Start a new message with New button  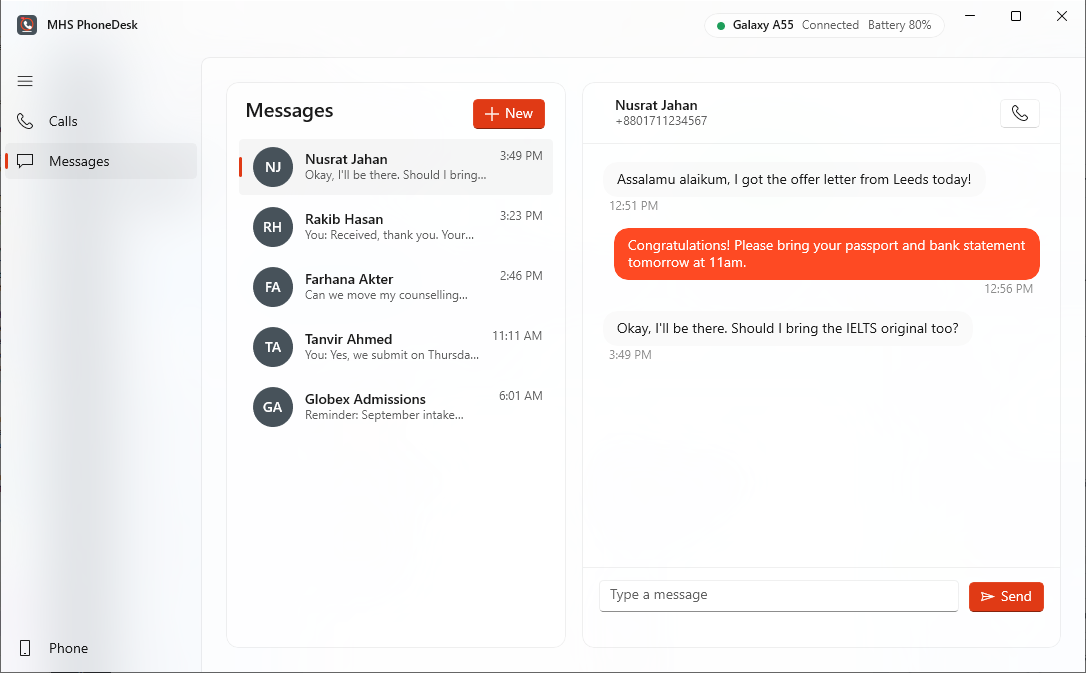[509, 114]
